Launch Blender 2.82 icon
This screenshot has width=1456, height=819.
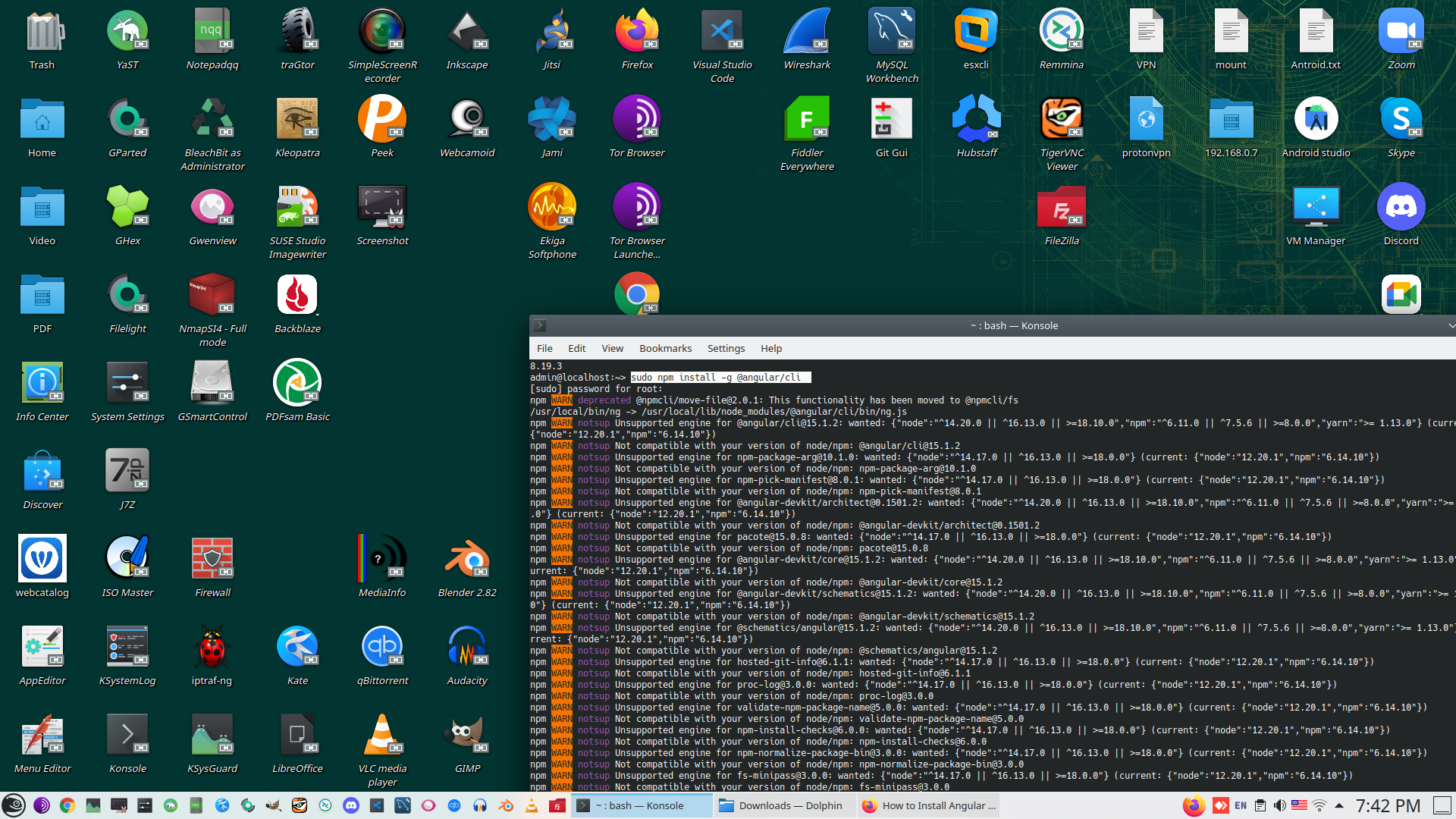(467, 561)
